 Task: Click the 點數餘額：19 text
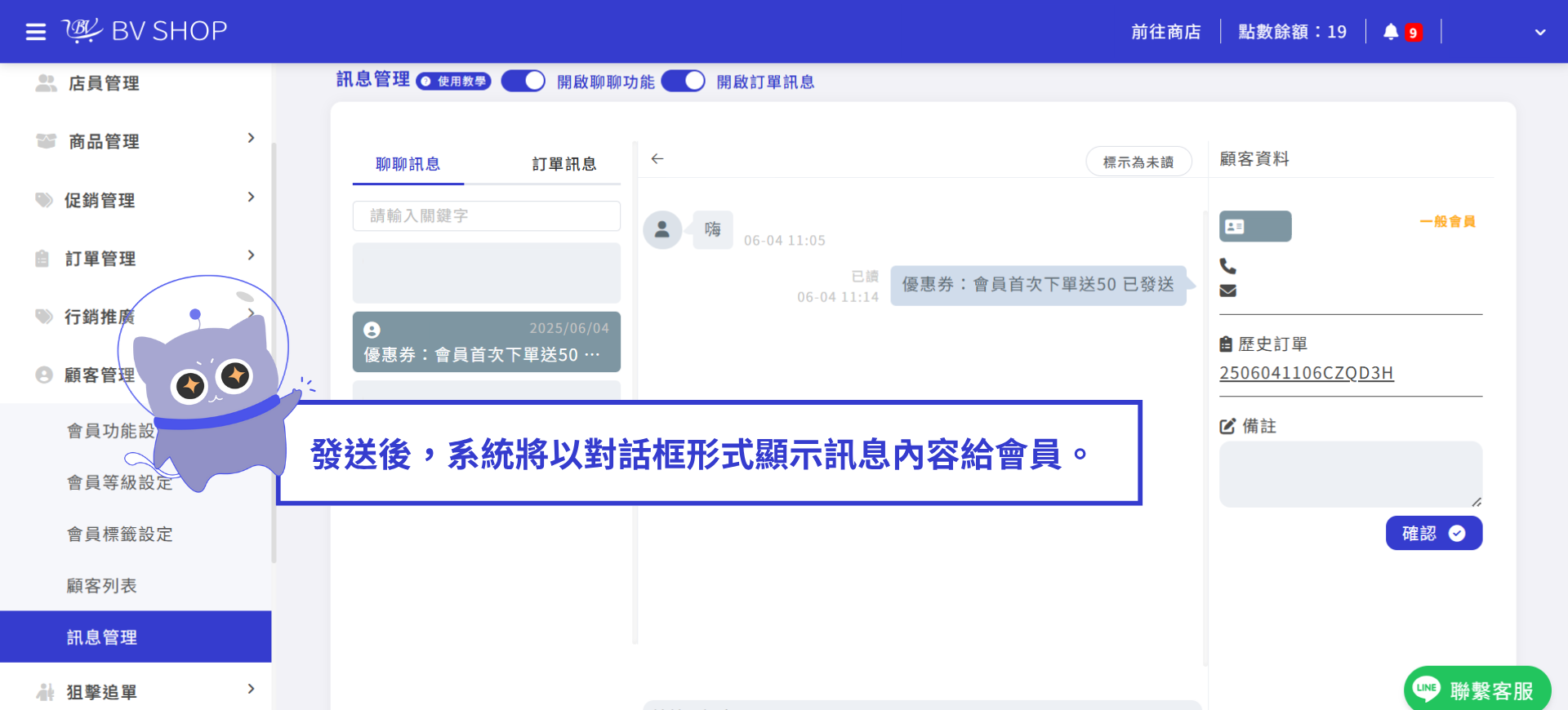(x=1293, y=32)
